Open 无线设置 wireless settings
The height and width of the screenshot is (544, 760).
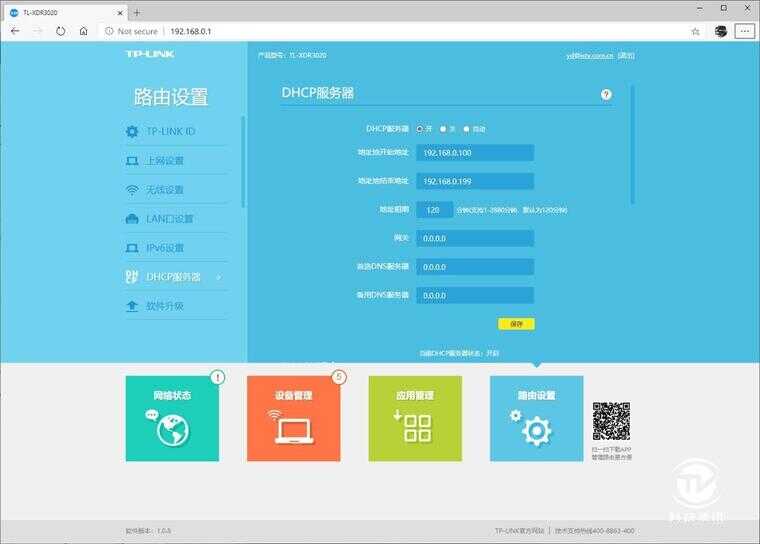(165, 190)
